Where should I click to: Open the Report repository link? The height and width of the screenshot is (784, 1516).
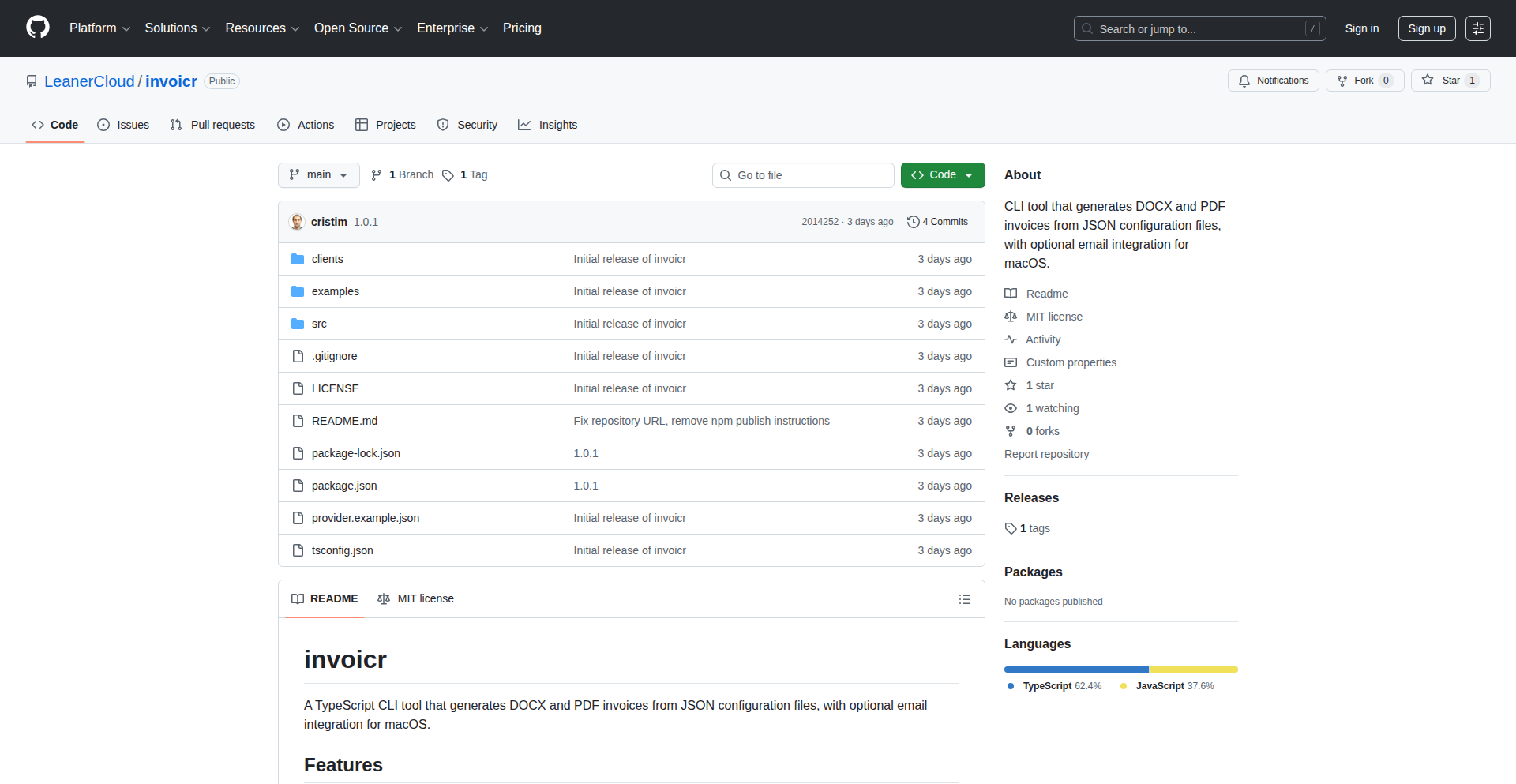point(1045,454)
